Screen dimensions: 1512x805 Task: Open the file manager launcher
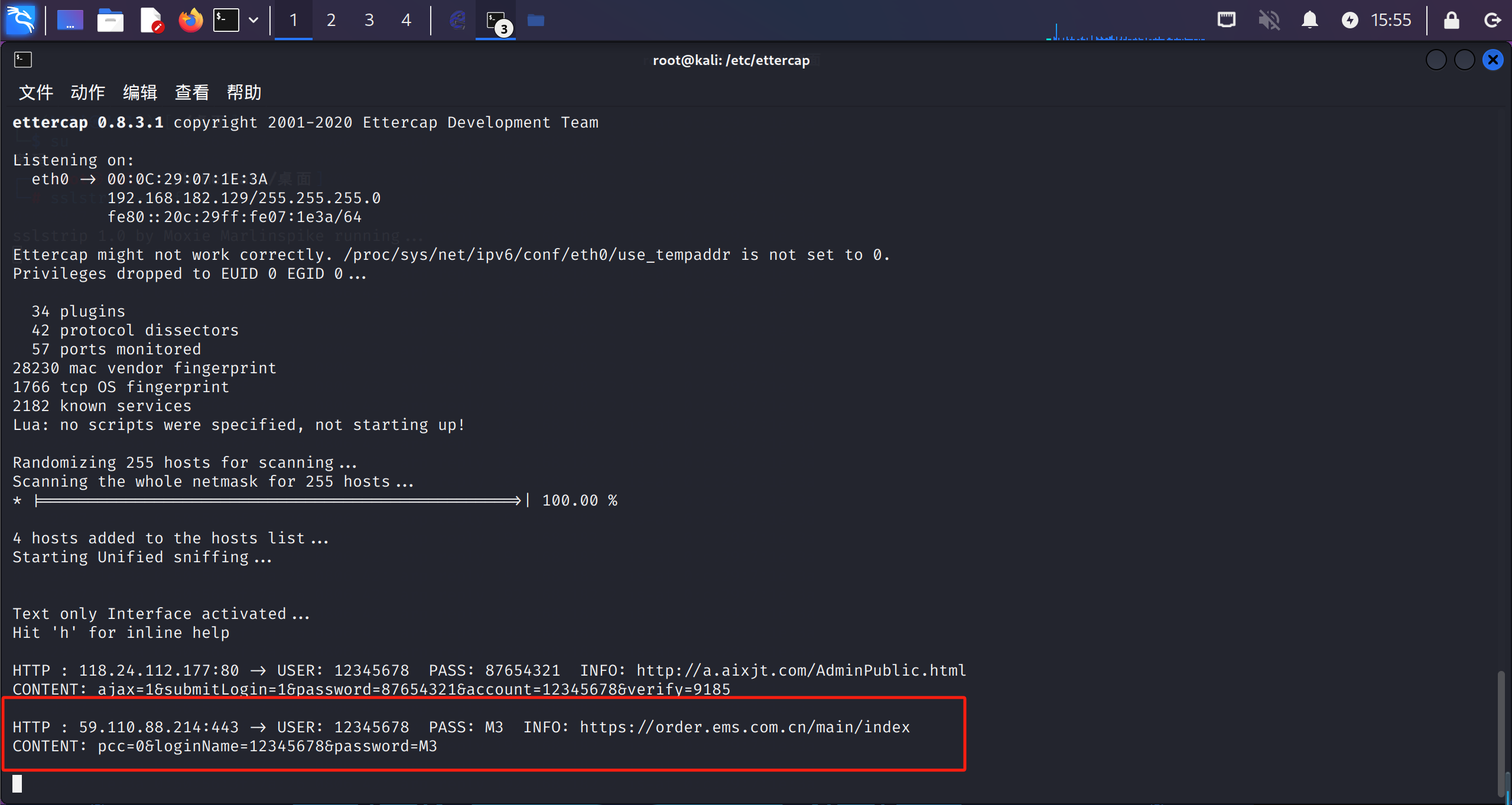[110, 20]
